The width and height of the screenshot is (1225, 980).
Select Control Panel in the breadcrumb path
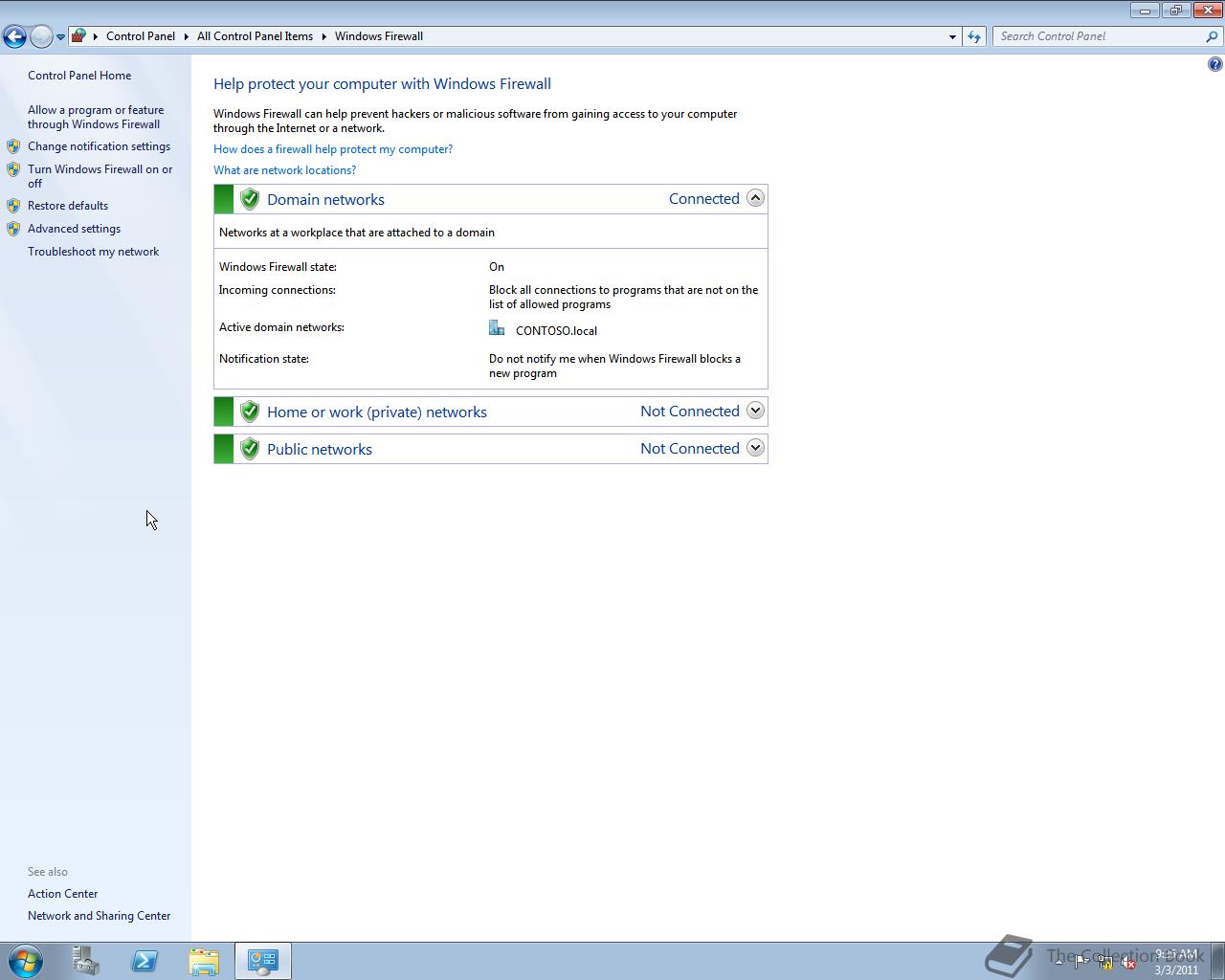click(141, 35)
